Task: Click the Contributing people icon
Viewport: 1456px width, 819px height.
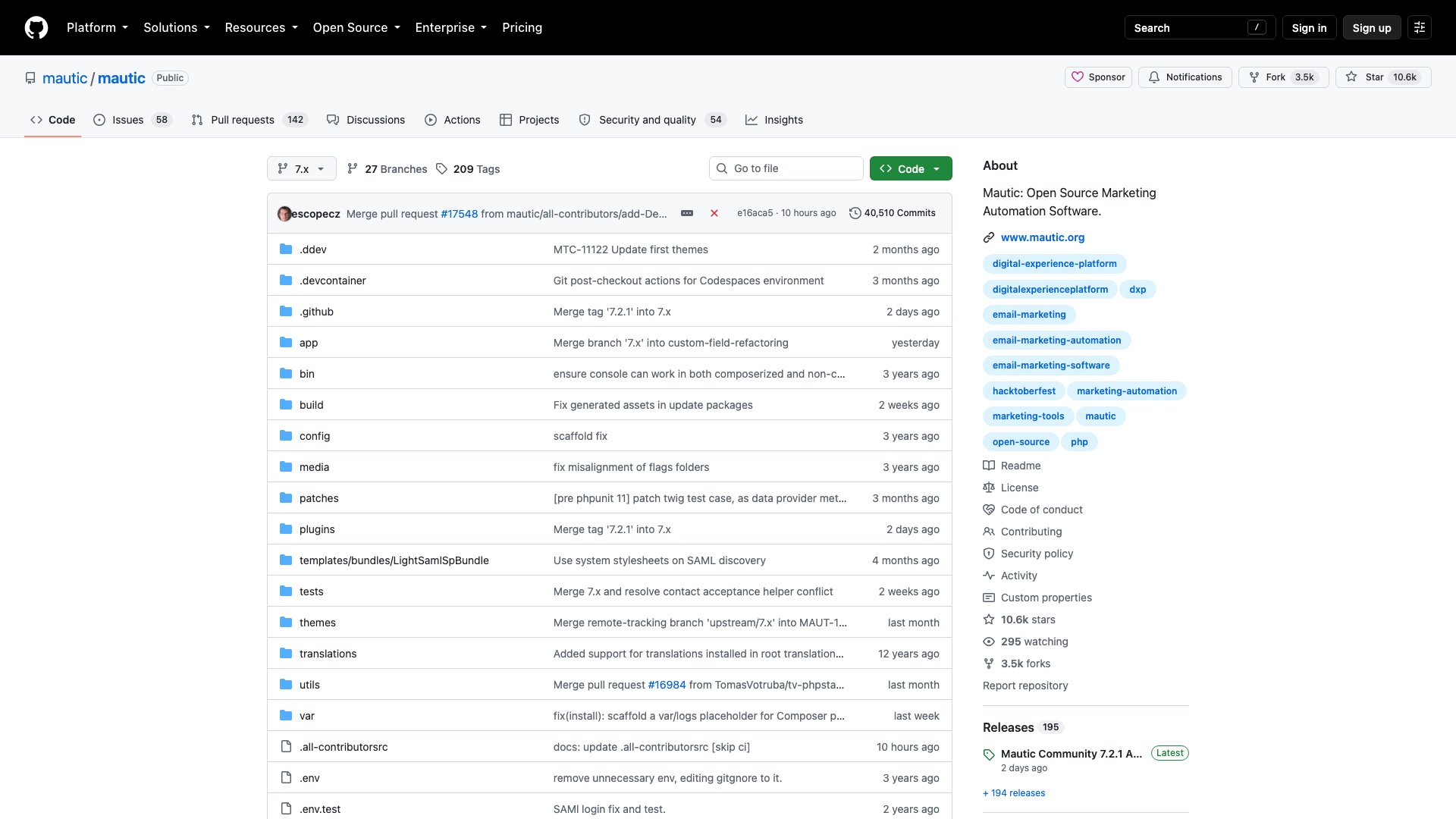Action: [x=989, y=532]
